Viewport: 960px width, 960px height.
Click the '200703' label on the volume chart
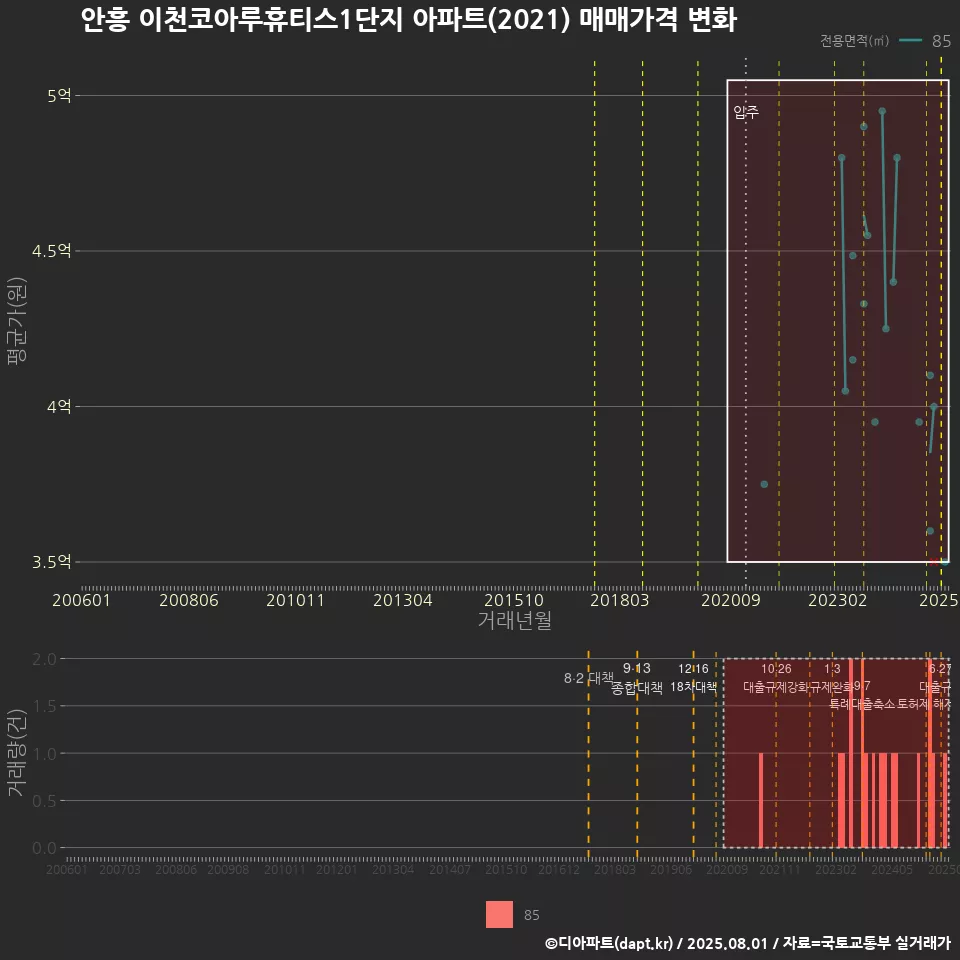tap(120, 869)
